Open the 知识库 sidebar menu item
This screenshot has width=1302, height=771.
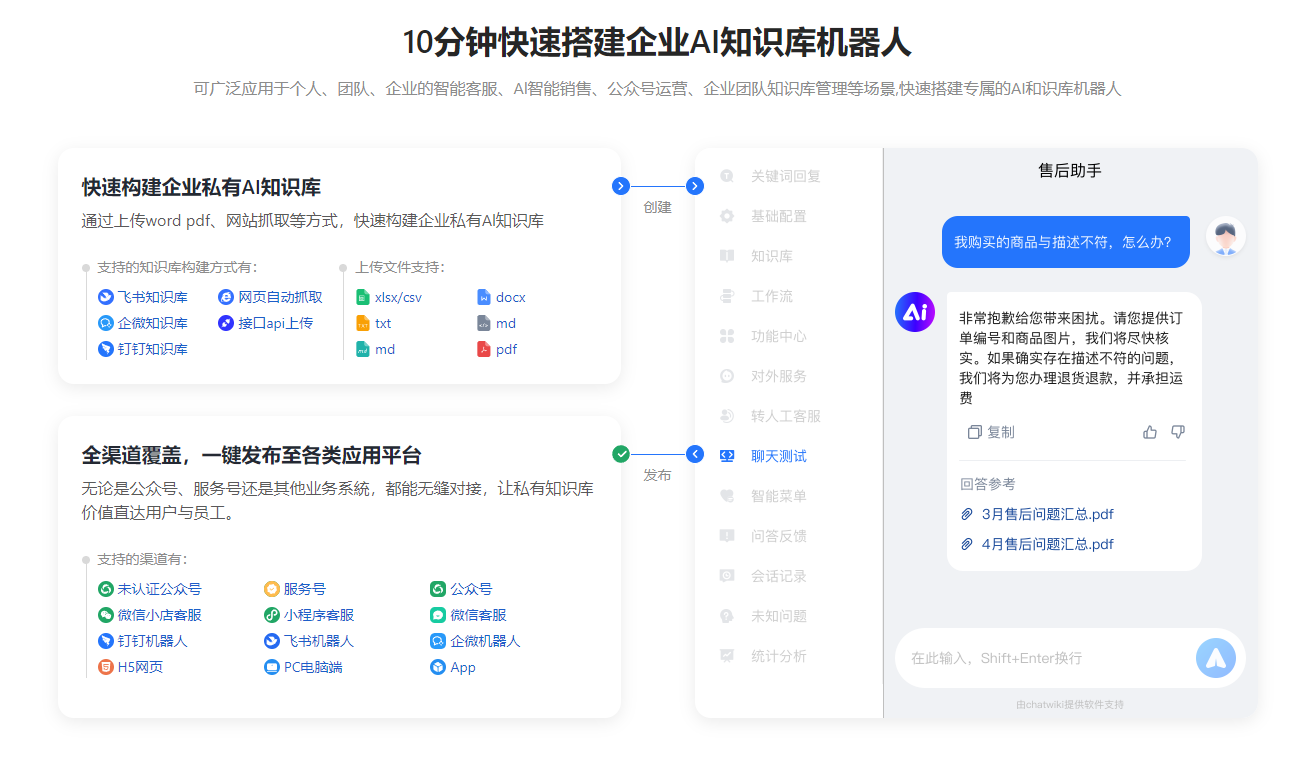771,256
